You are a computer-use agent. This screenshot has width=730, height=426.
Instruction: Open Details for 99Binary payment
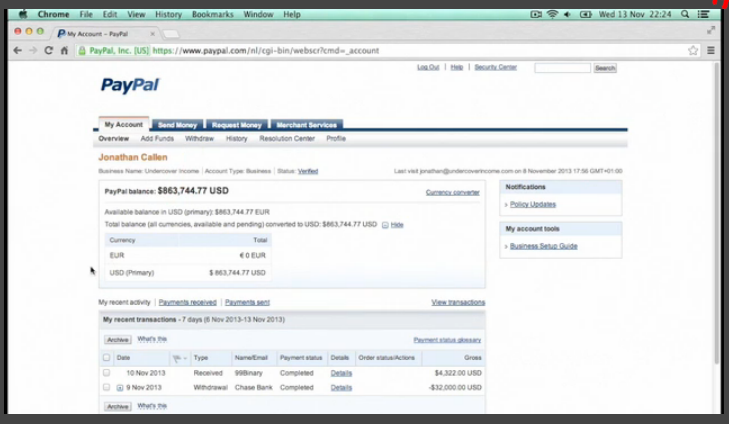[x=341, y=373]
